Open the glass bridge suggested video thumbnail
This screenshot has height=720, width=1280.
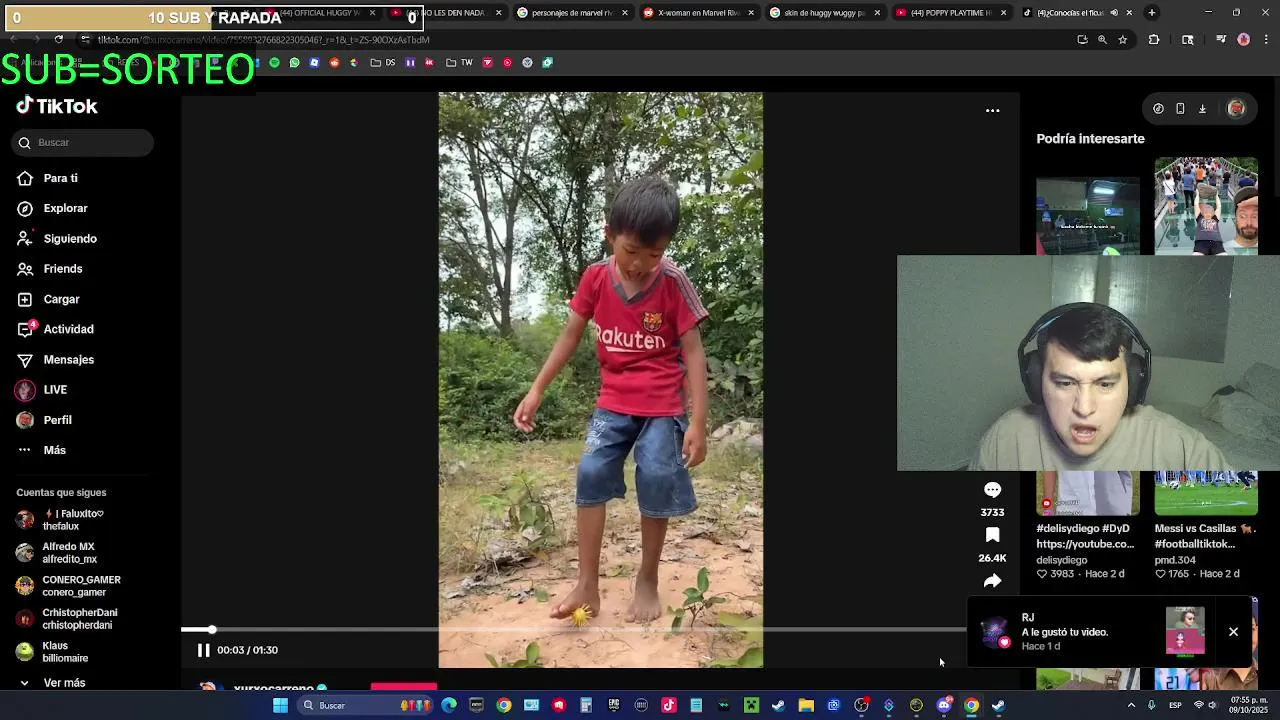pos(1206,205)
